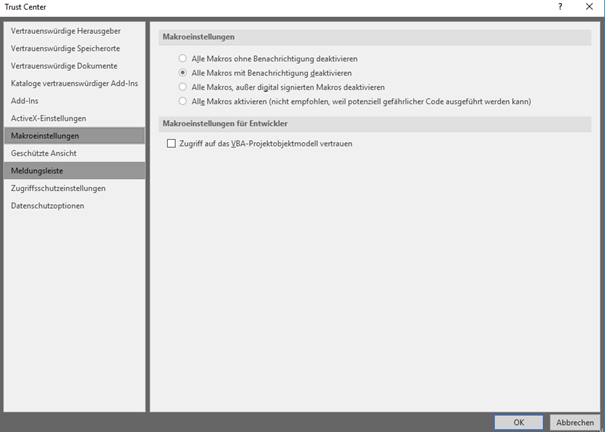Image resolution: width=605 pixels, height=432 pixels.
Task: Go to 'Vertrauenswürdige Dokumente' section
Action: pyautogui.click(x=64, y=66)
